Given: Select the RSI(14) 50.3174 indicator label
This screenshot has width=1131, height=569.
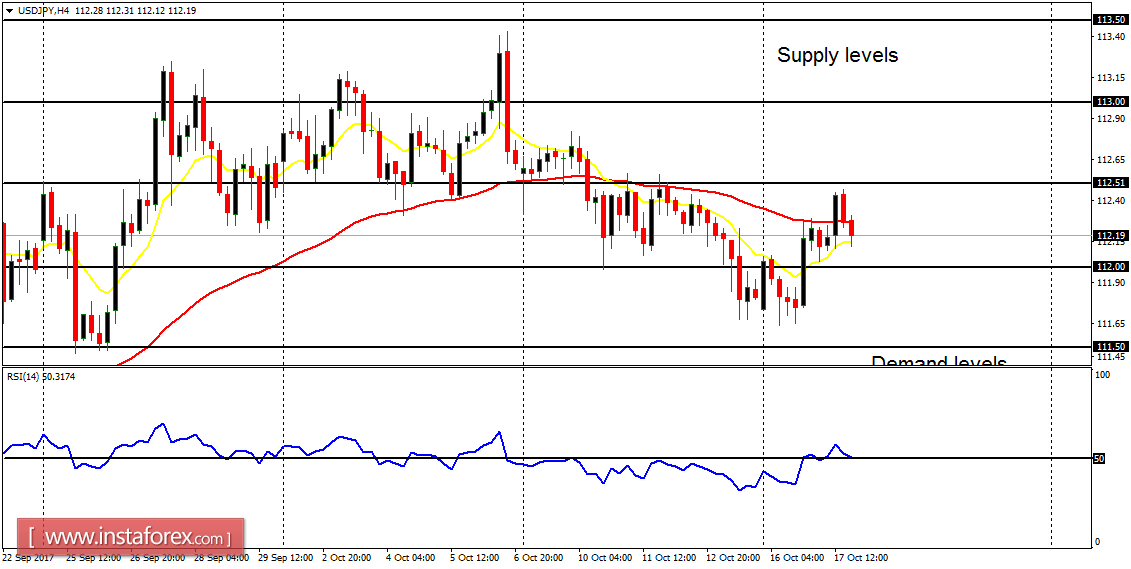Looking at the screenshot, I should click(x=40, y=375).
